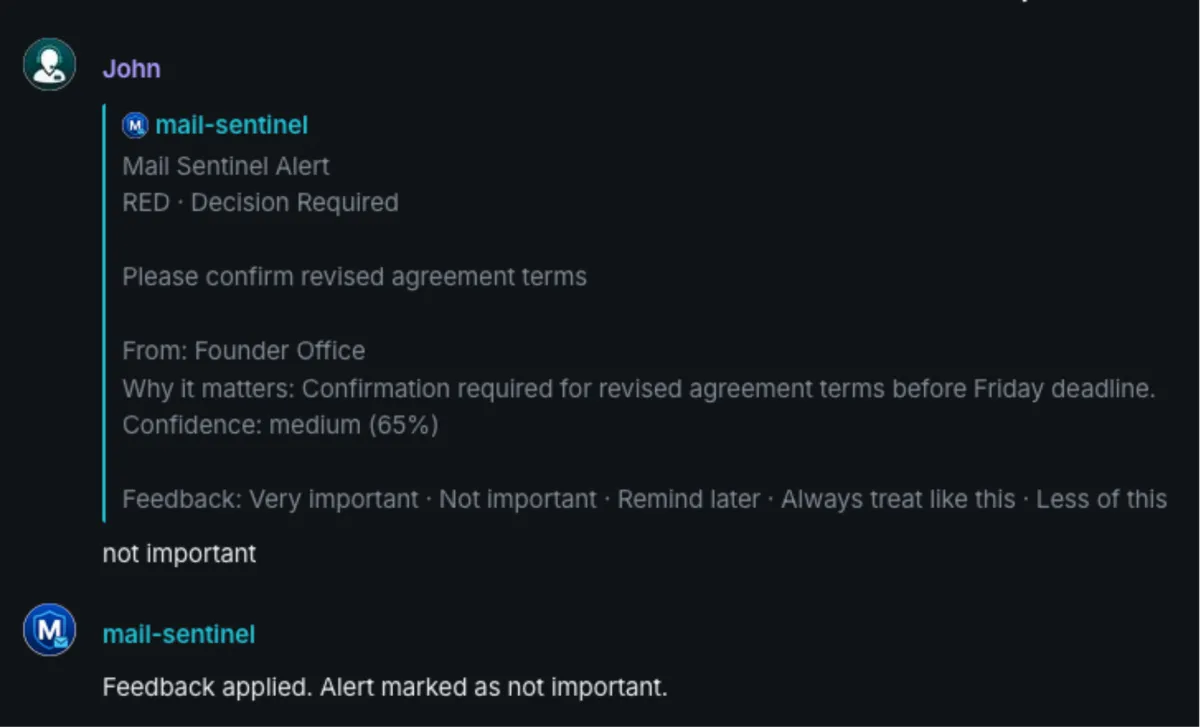Screen dimensions: 1200x727
Task: Open John's profile via his username
Action: [x=131, y=69]
